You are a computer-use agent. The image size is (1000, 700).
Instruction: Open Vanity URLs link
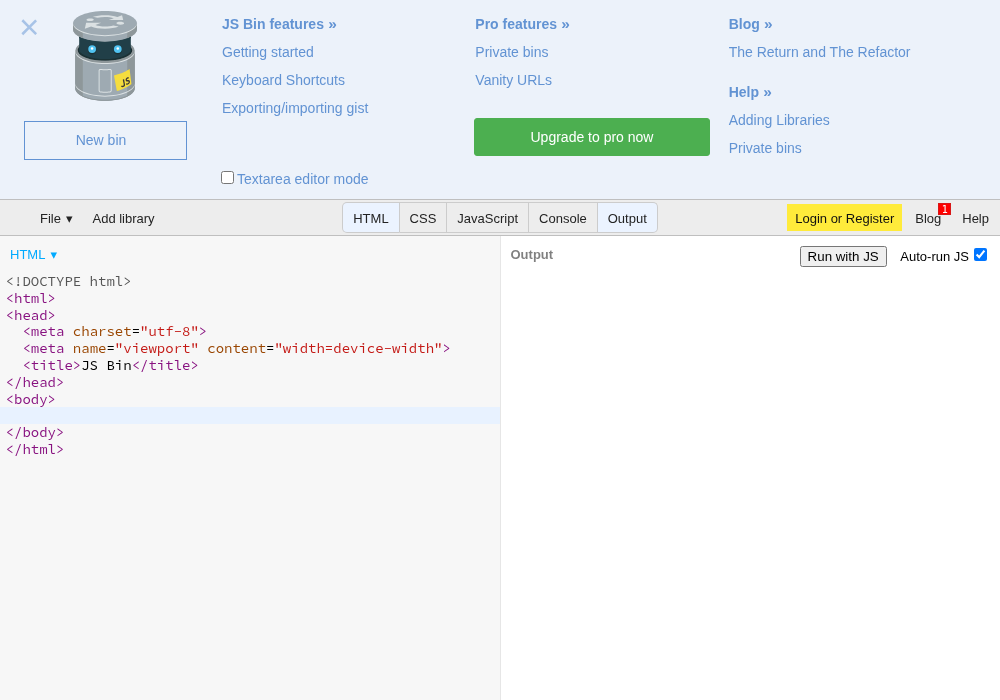pos(513,80)
